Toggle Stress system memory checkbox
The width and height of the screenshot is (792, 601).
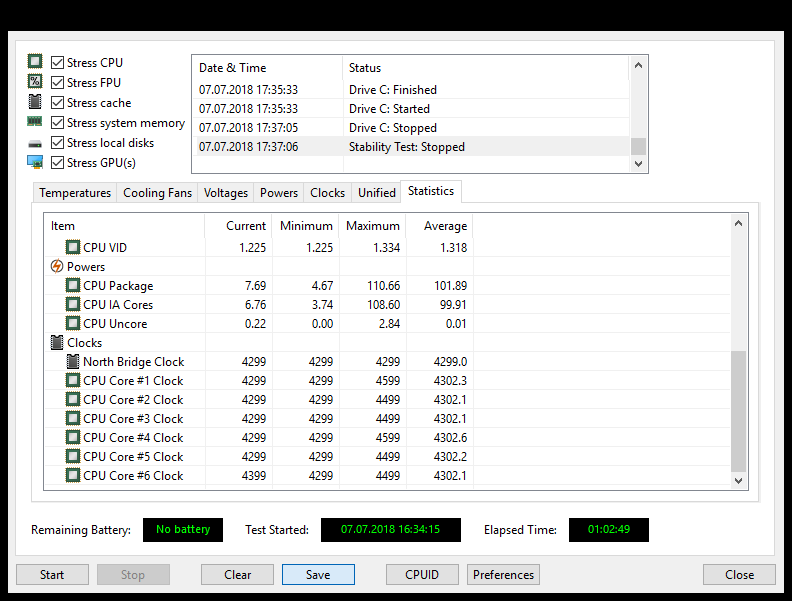(x=58, y=123)
